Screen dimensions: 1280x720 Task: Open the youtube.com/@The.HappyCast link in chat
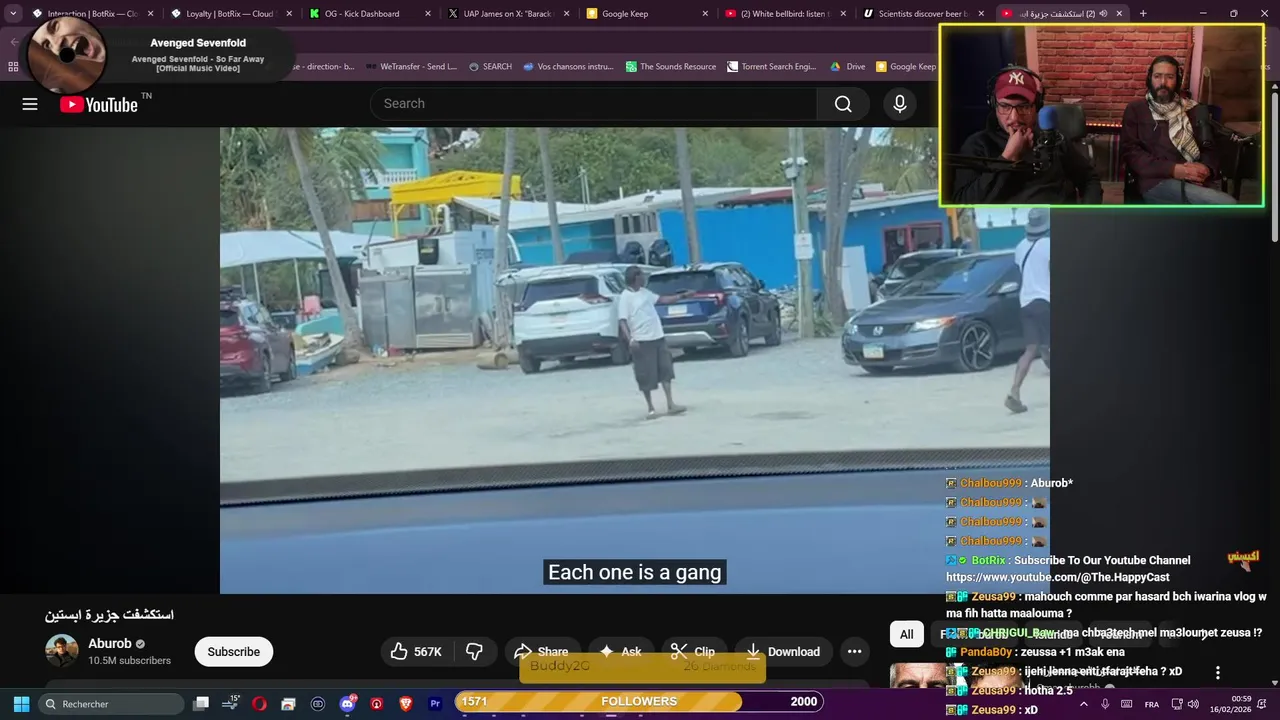[x=1058, y=577]
